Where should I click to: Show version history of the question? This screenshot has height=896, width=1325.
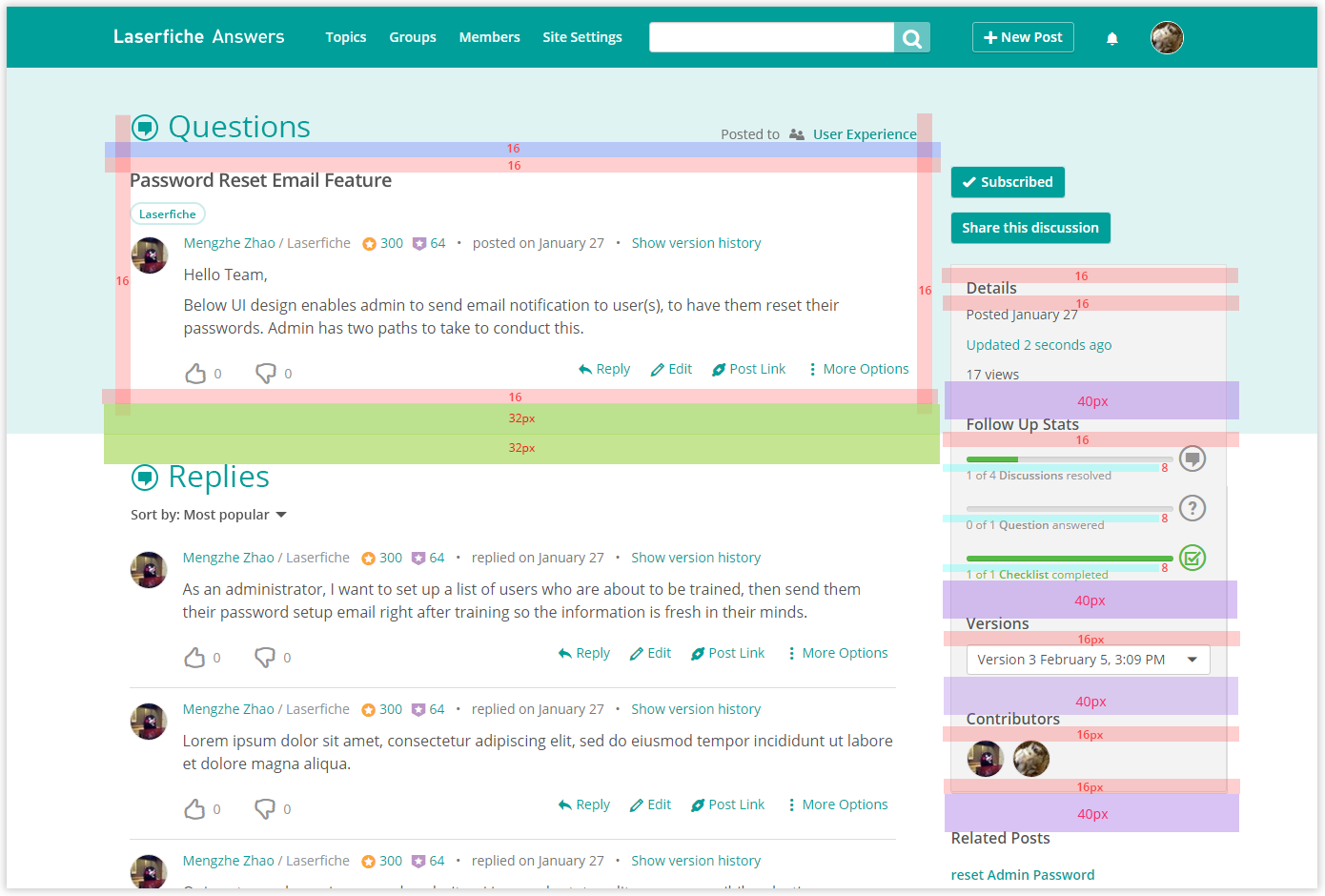(x=696, y=243)
